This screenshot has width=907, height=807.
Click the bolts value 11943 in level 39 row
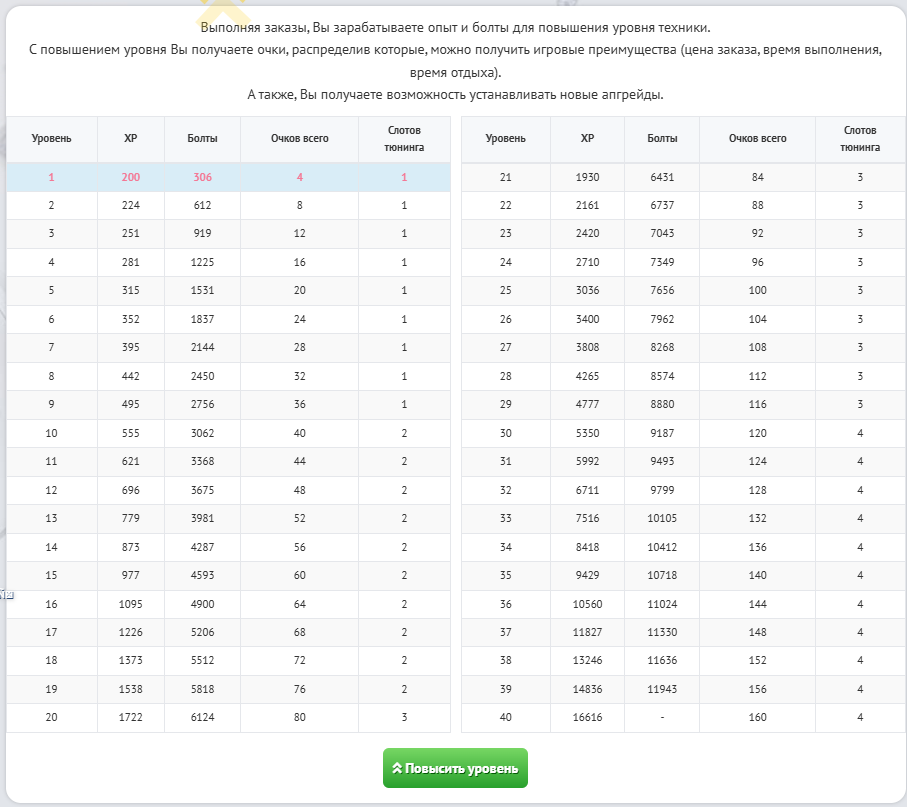coord(662,689)
